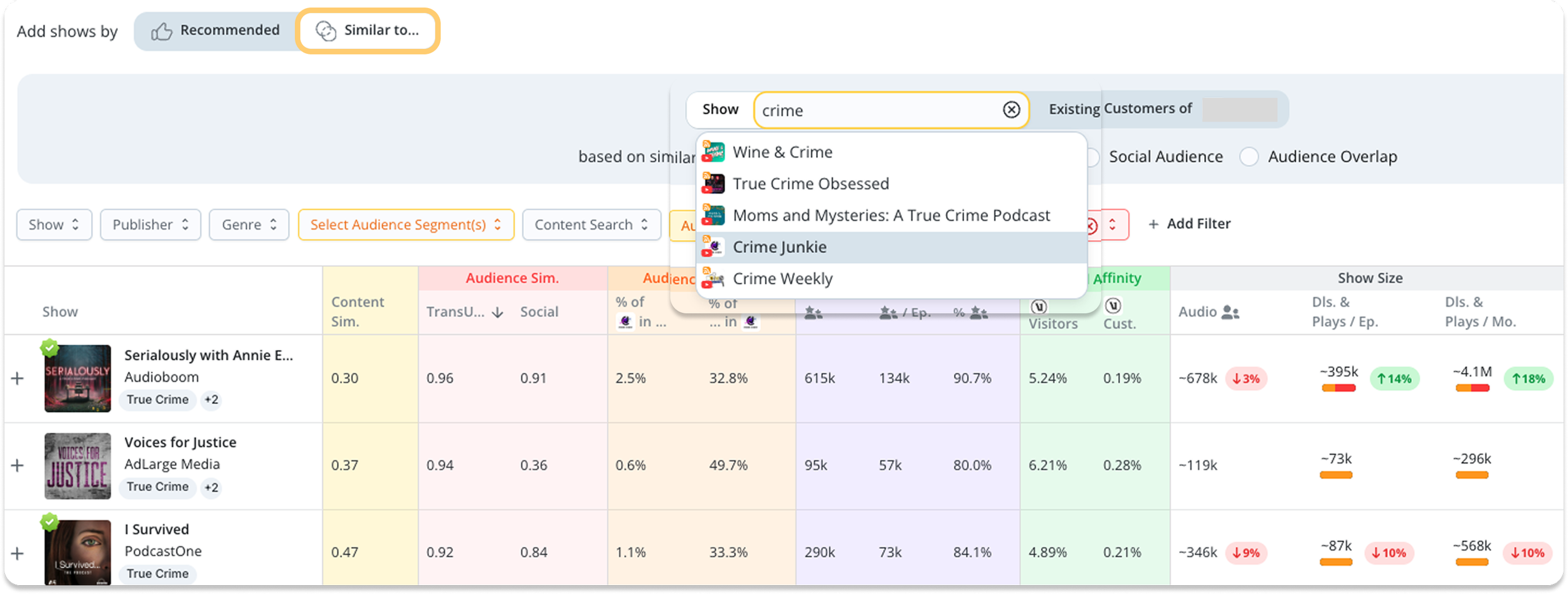Open the Show filter dropdown

pos(54,225)
